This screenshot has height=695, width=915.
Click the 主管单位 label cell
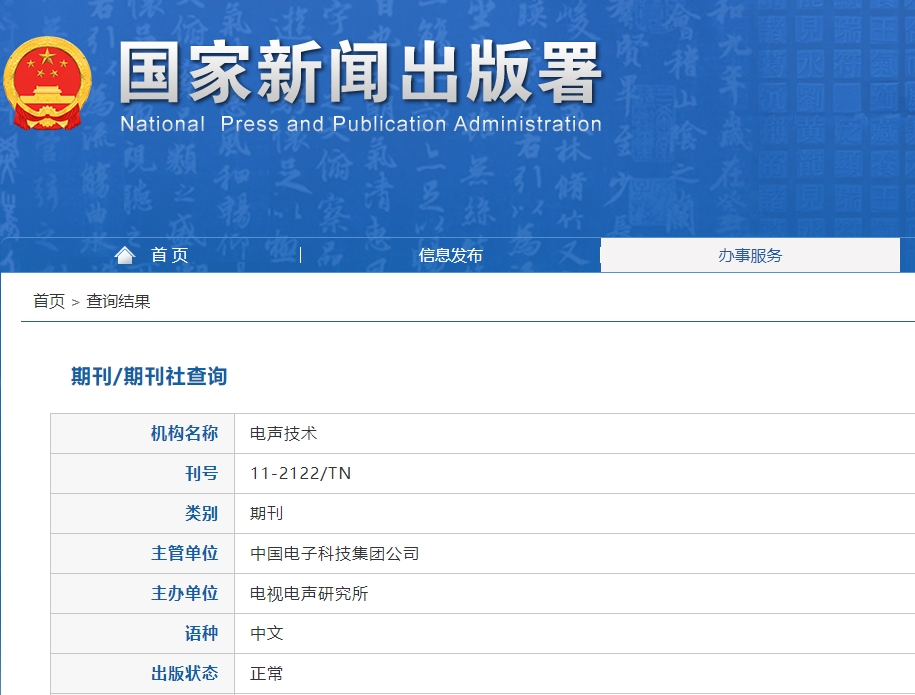[142, 553]
